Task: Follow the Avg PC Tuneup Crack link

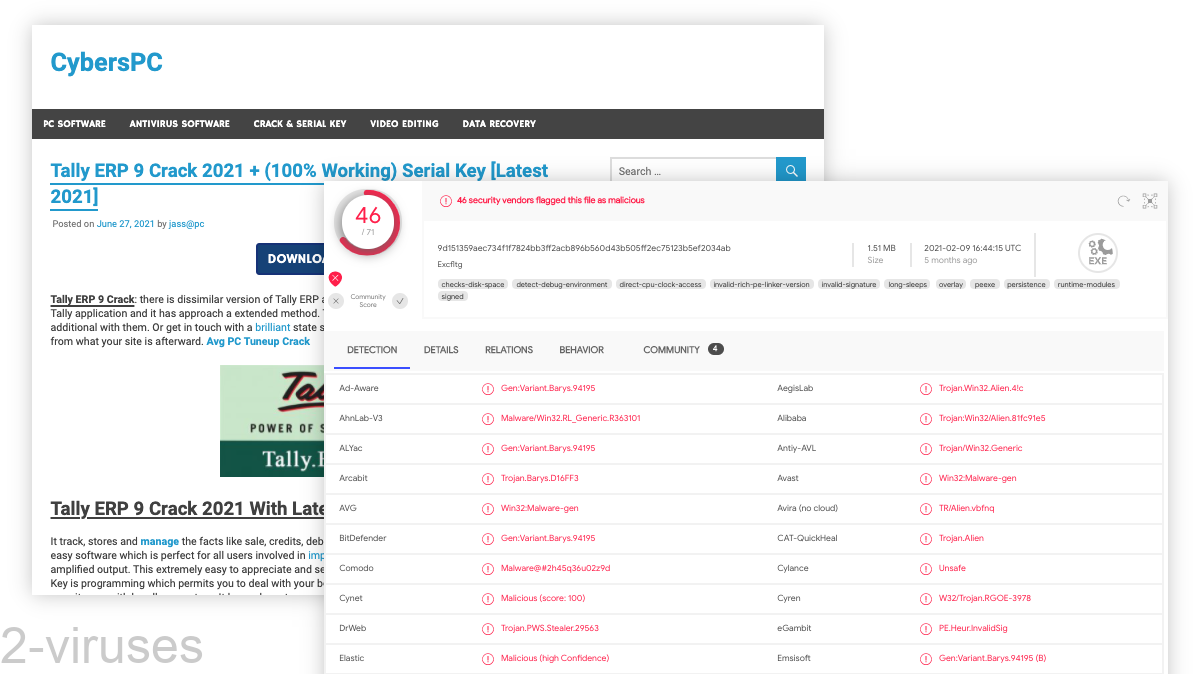Action: [x=258, y=341]
